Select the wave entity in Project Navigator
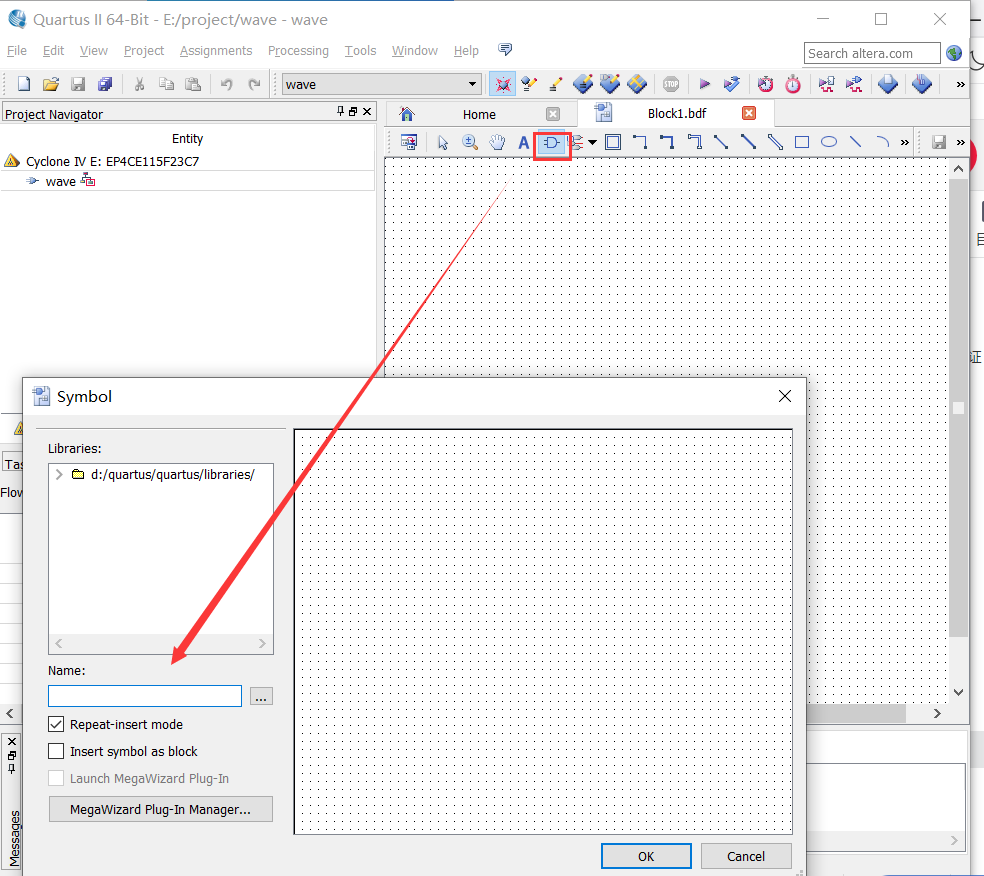Image resolution: width=984 pixels, height=876 pixels. (61, 181)
